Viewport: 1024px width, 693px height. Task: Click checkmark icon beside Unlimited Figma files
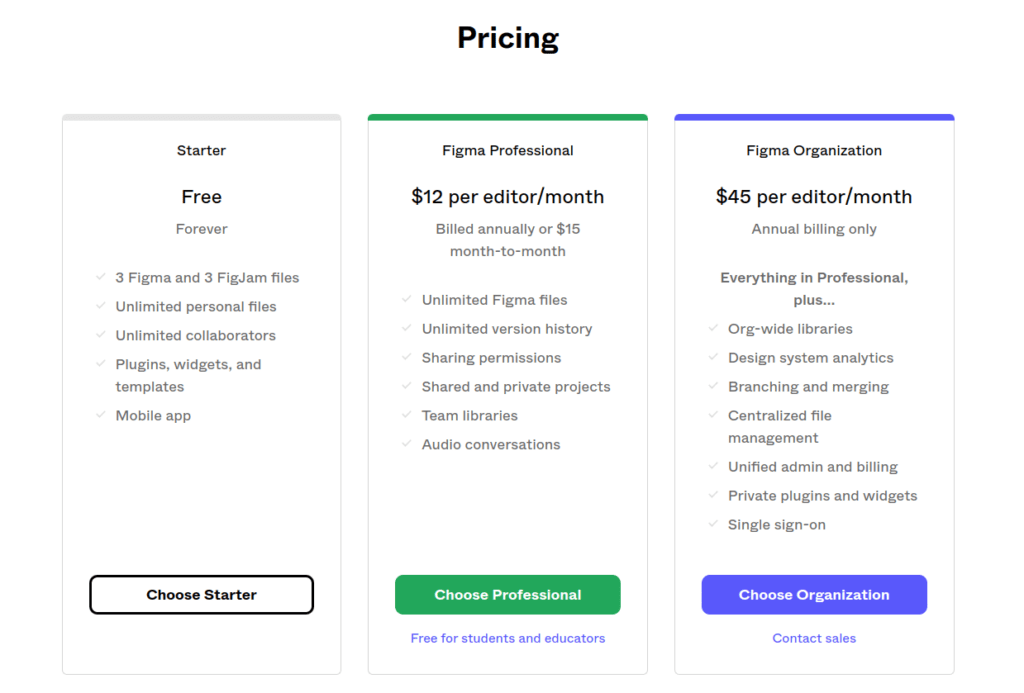point(406,299)
